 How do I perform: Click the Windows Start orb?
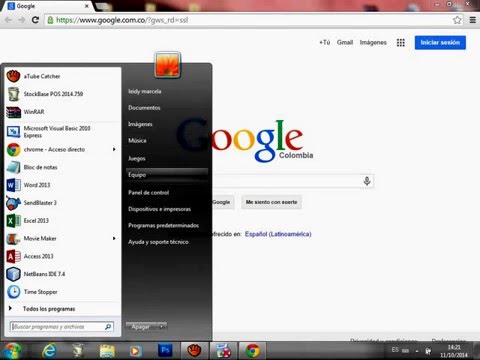point(12,351)
